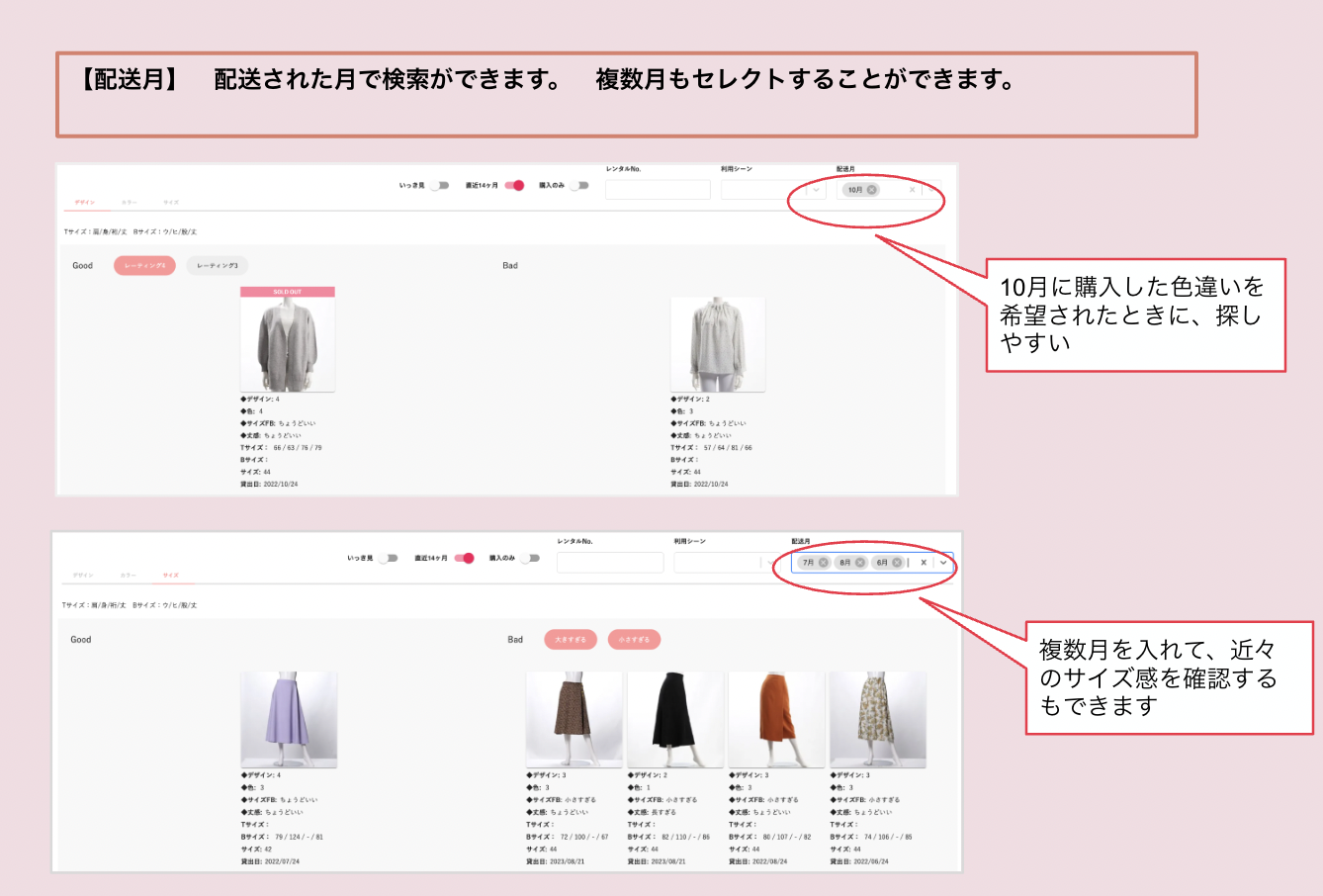Image resolution: width=1323 pixels, height=896 pixels.
Task: Remove the 7月 chip from delivery month
Action: point(824,563)
